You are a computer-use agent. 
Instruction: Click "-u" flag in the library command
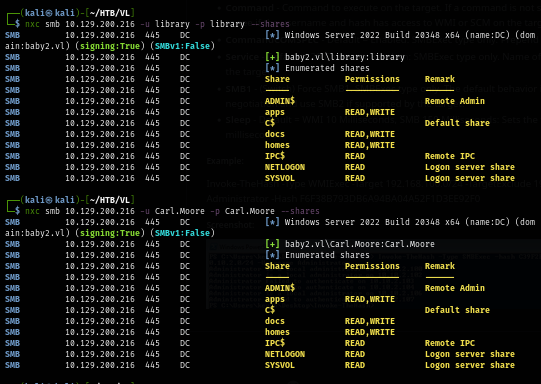(145, 24)
